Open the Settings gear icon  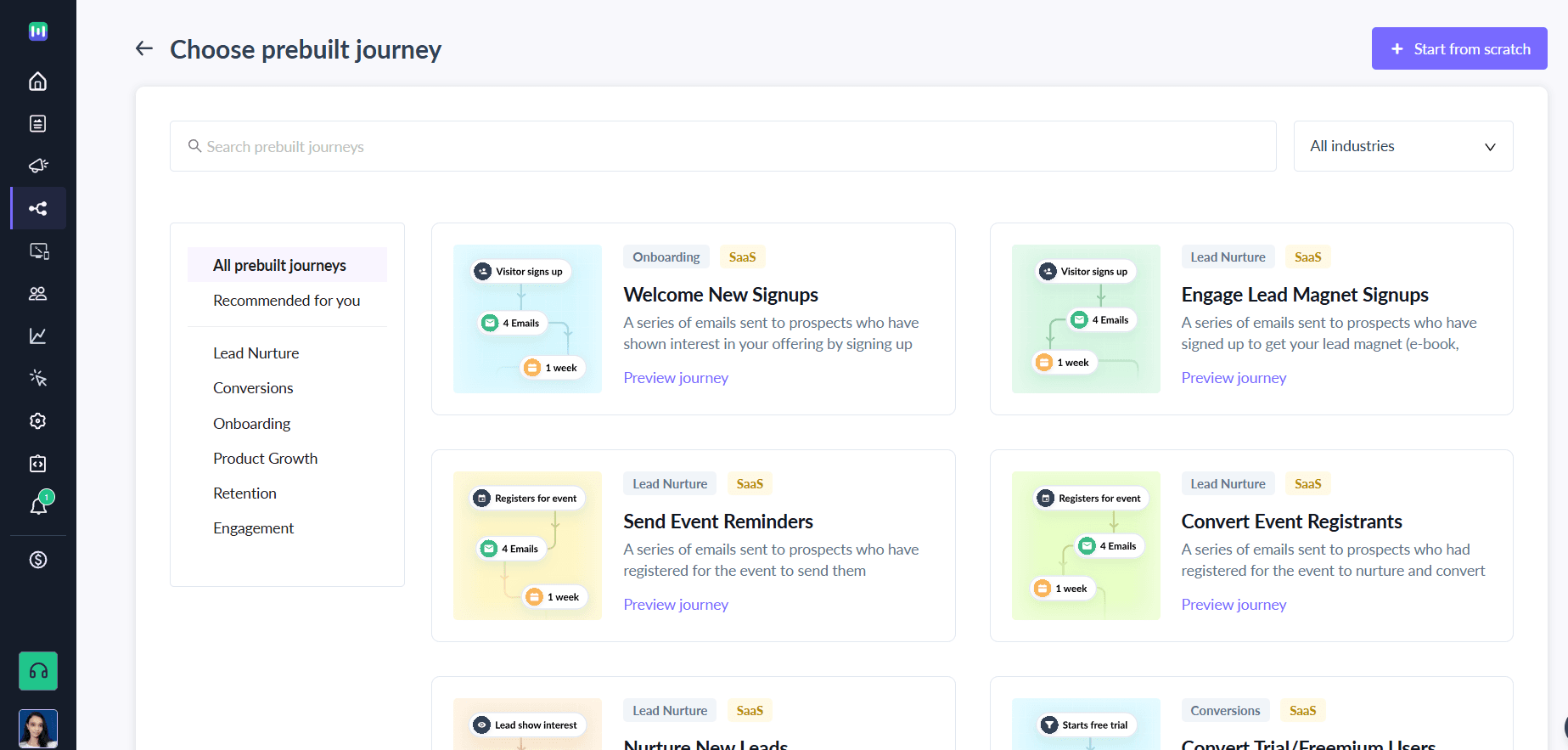[37, 421]
